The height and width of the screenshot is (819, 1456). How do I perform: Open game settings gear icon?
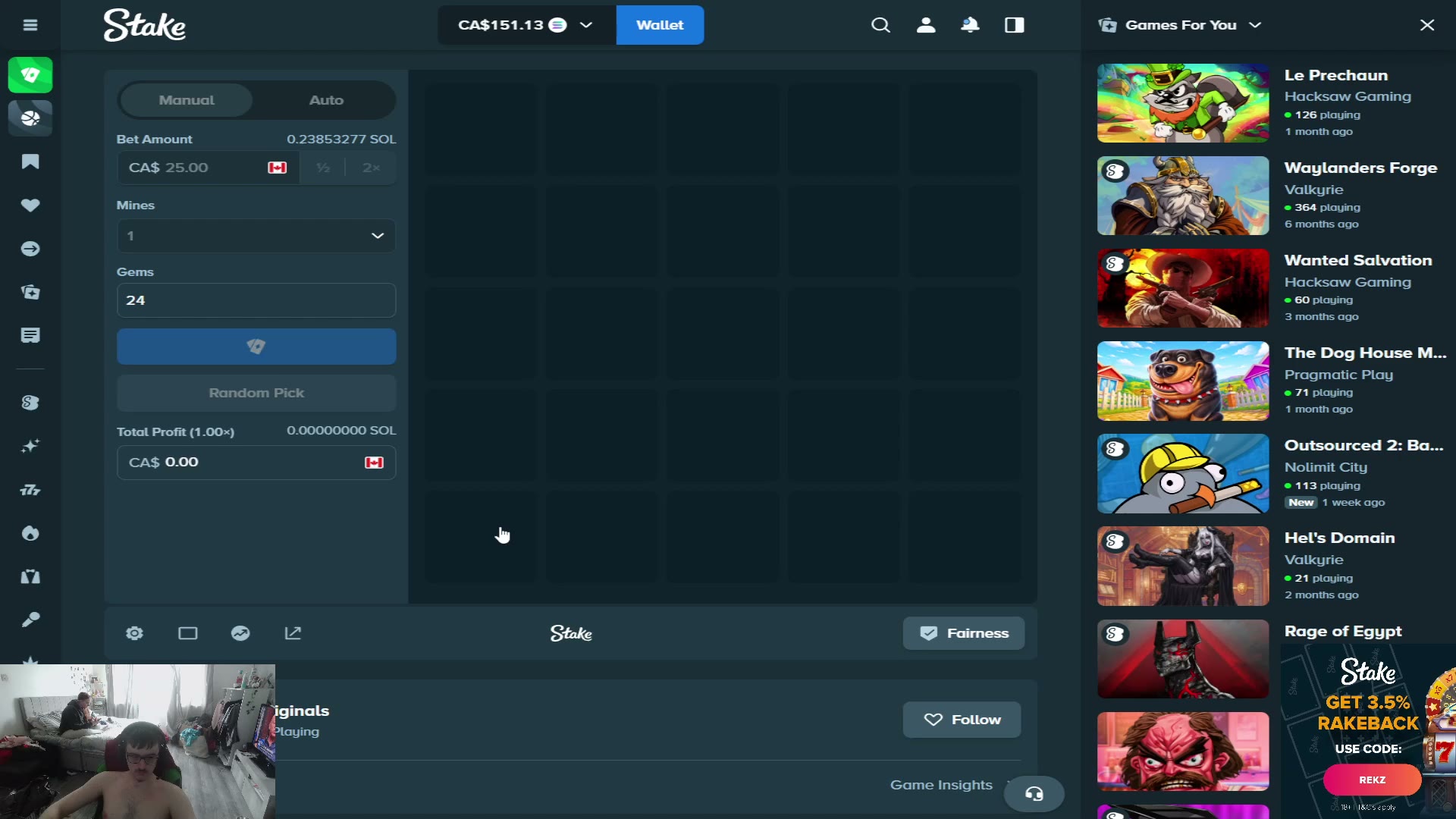(135, 633)
